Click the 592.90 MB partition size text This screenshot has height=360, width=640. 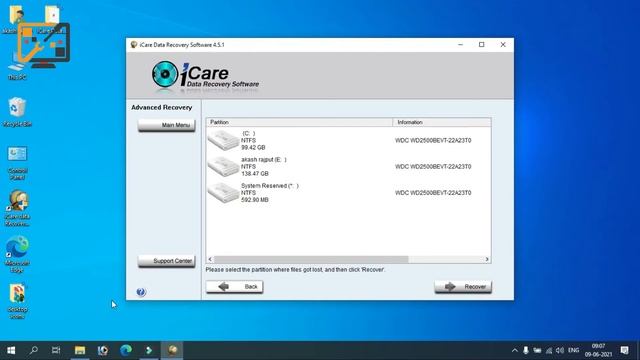(255, 200)
